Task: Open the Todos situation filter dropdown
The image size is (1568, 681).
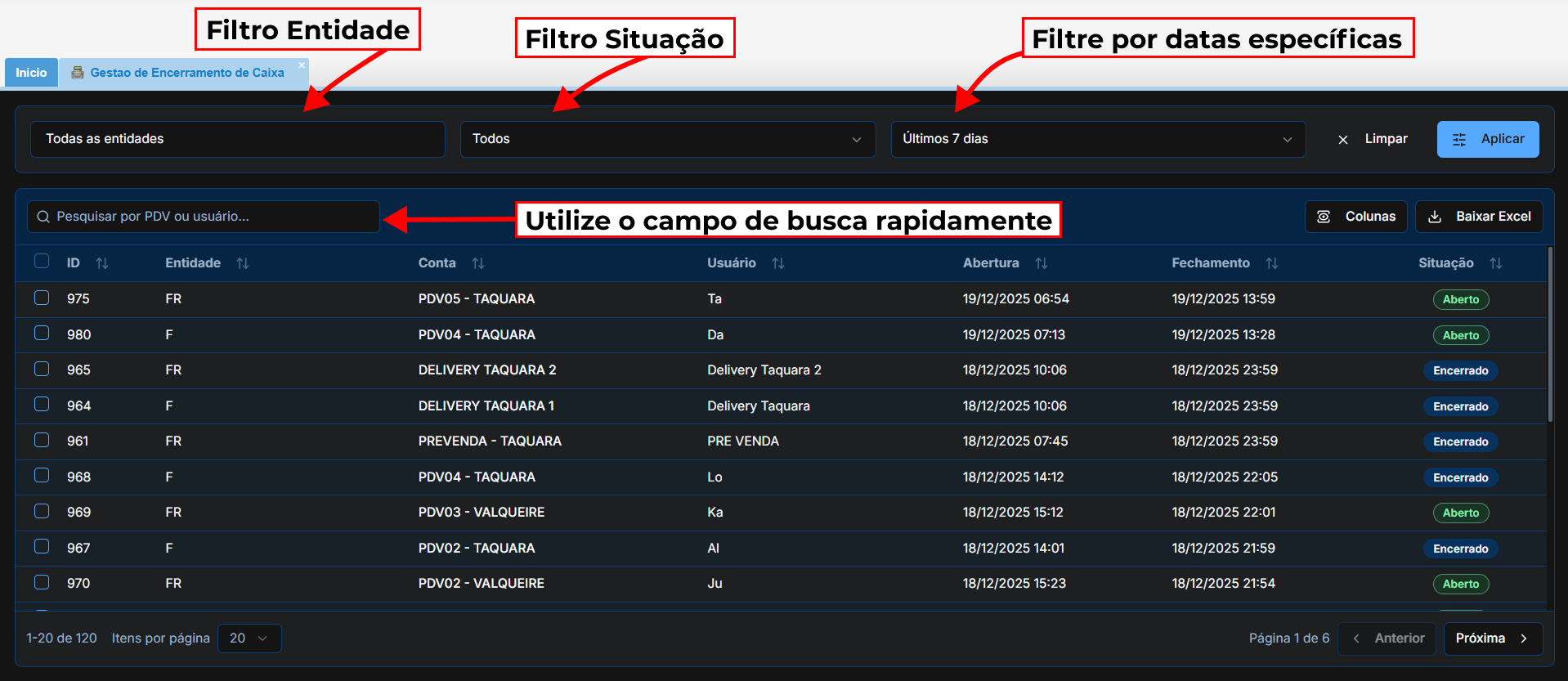Action: pyautogui.click(x=667, y=139)
